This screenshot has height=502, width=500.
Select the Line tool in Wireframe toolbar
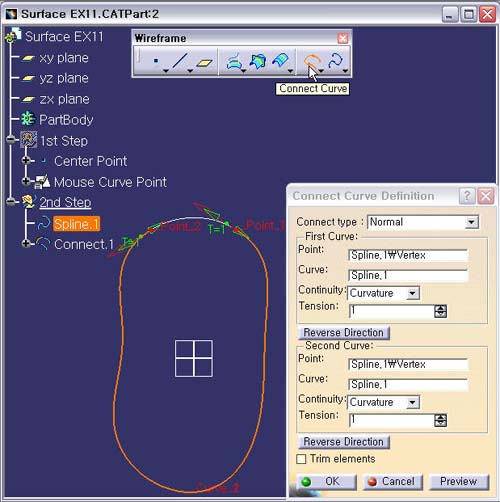(180, 61)
